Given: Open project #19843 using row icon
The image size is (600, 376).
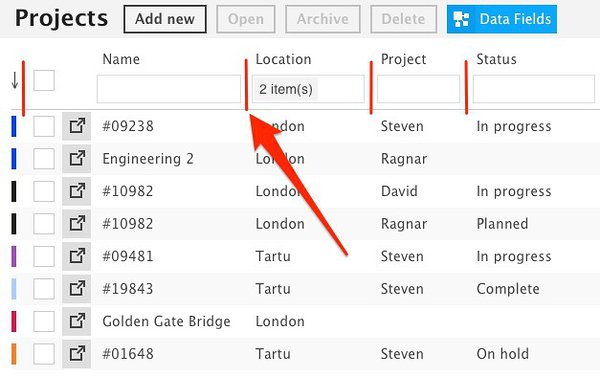Looking at the screenshot, I should 77,288.
